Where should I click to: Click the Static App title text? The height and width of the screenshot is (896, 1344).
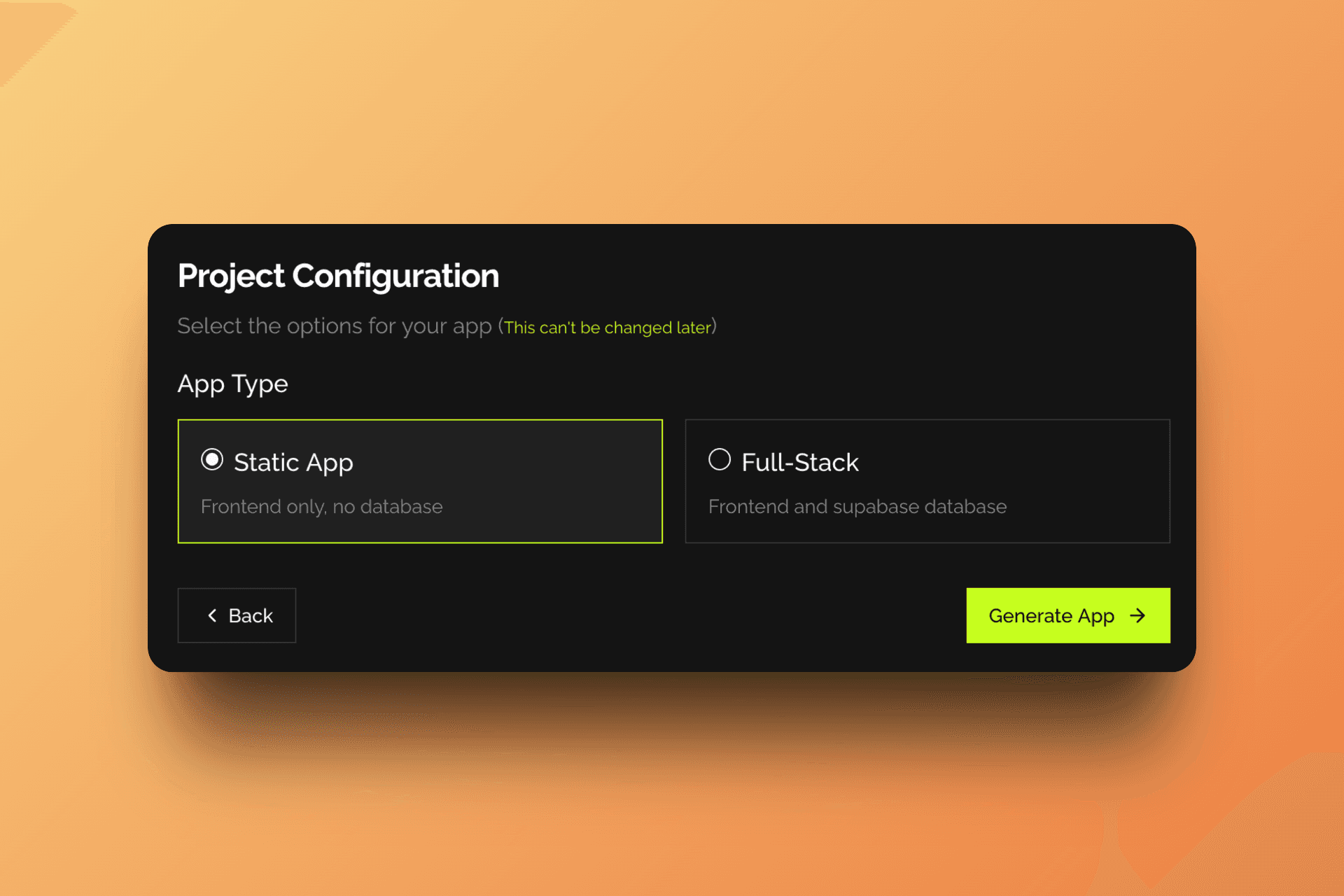(x=293, y=462)
